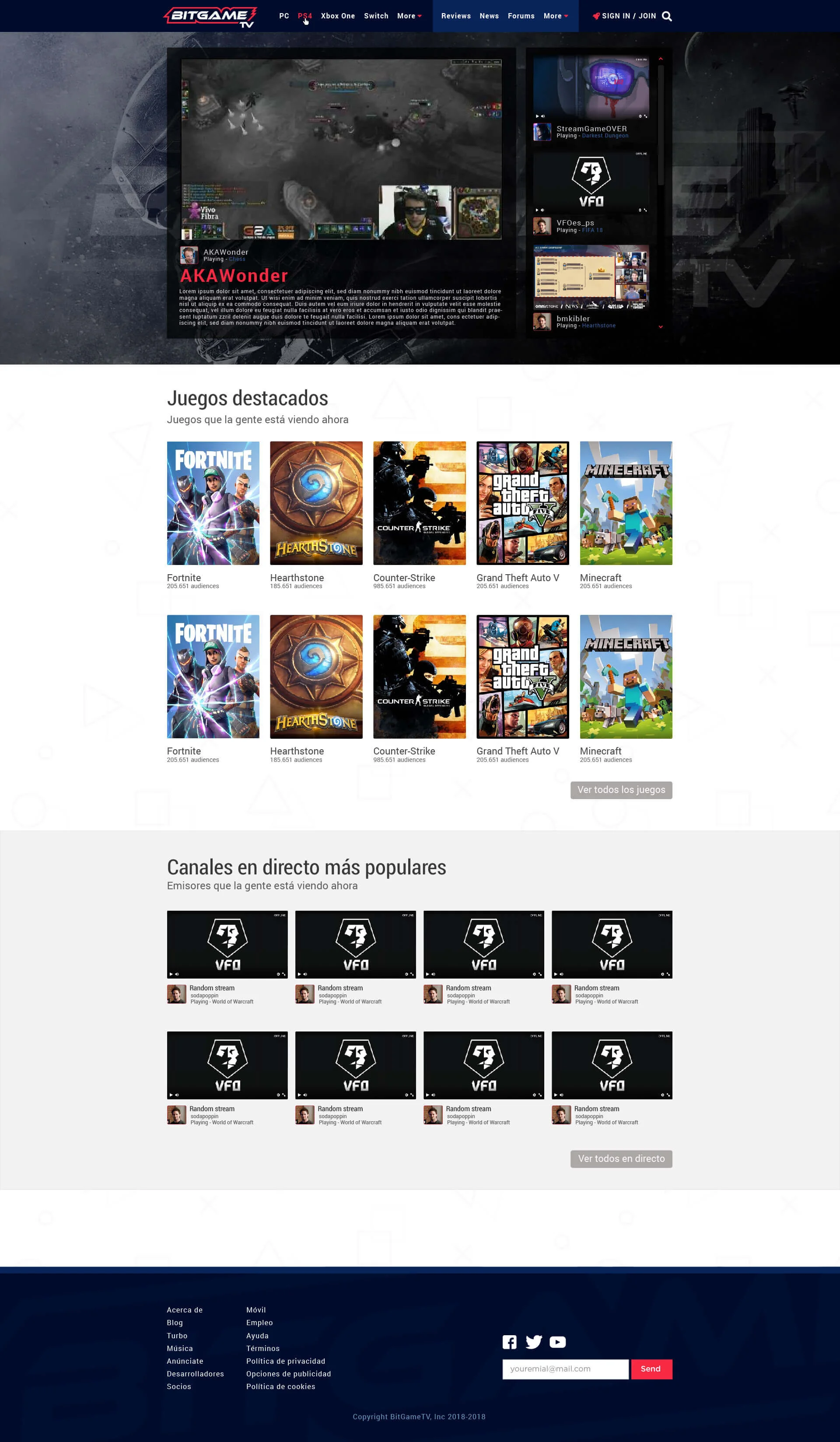Open the Empleo footer link
This screenshot has width=840, height=1442.
(x=259, y=1323)
